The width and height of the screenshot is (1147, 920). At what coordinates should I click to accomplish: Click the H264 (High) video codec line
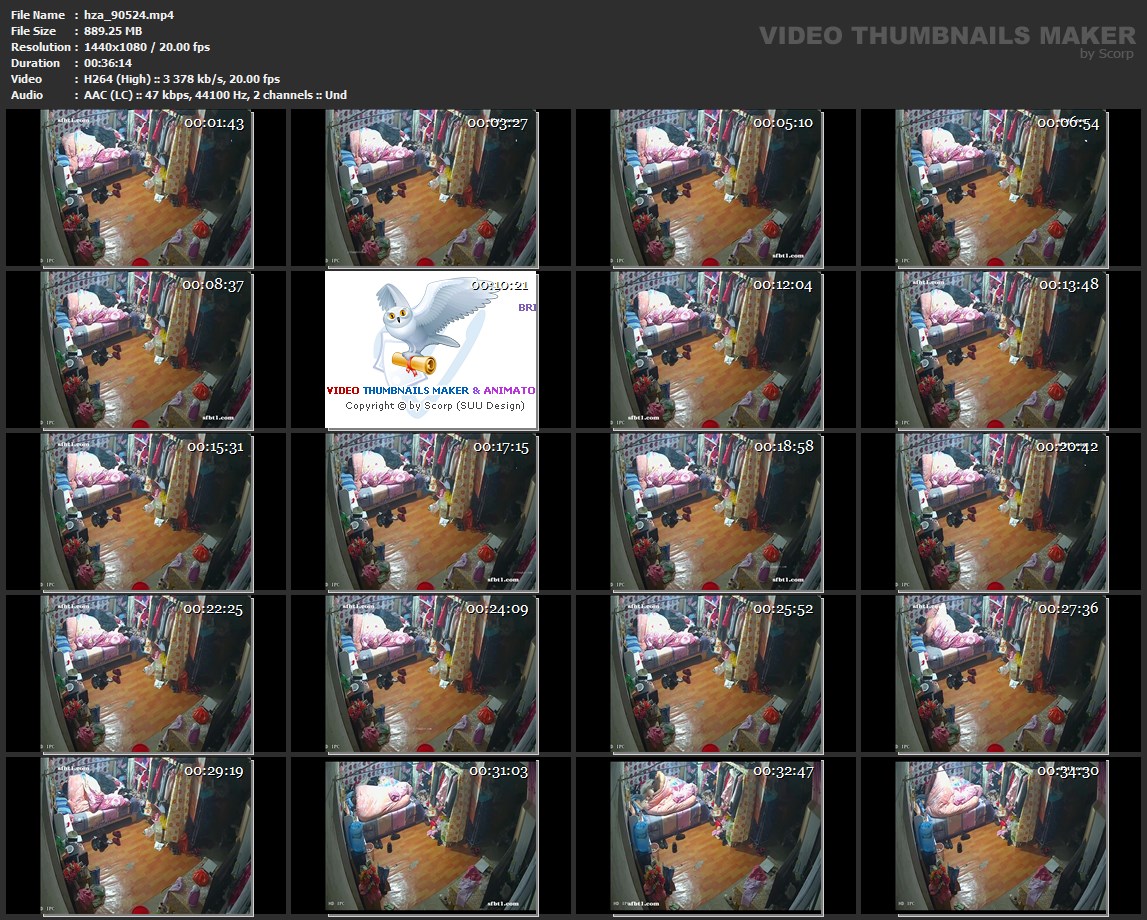[x=181, y=79]
